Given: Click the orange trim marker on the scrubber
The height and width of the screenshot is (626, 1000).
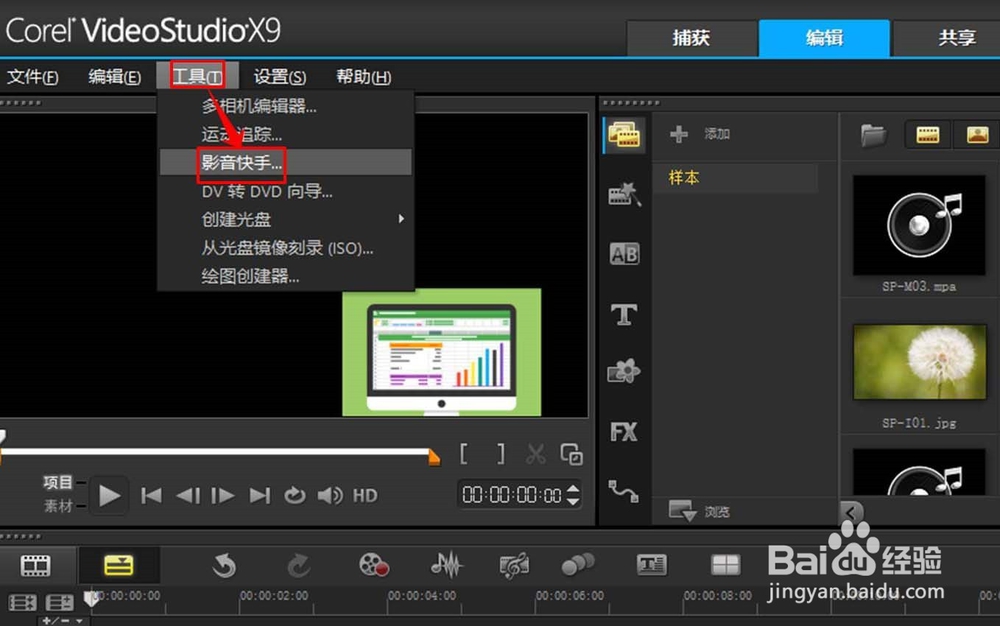Looking at the screenshot, I should coord(434,457).
